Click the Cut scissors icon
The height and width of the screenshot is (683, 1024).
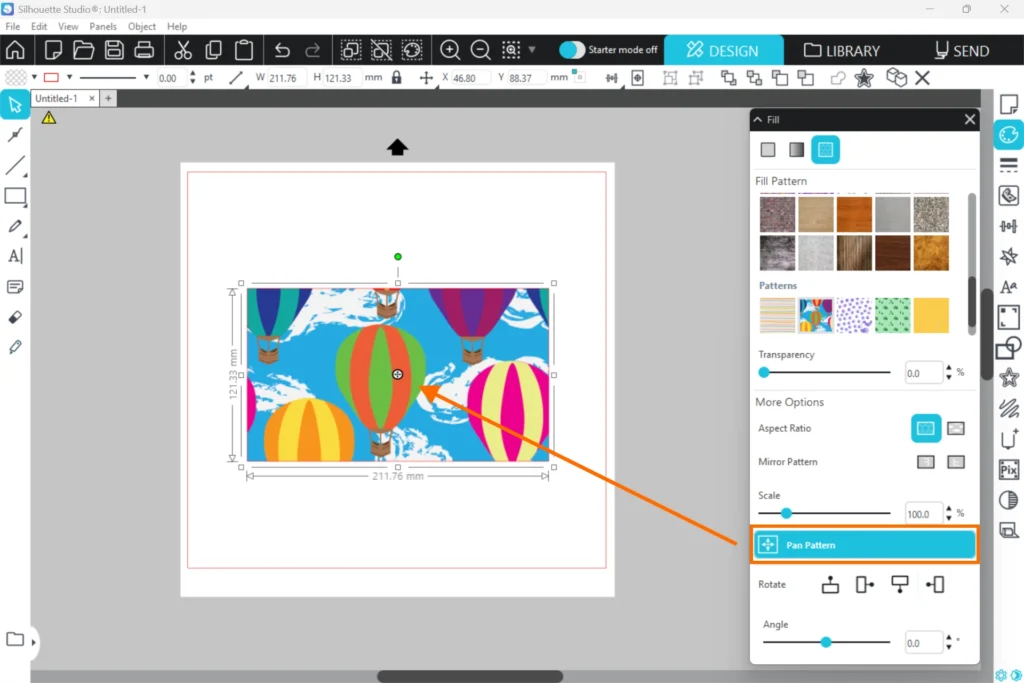(183, 50)
